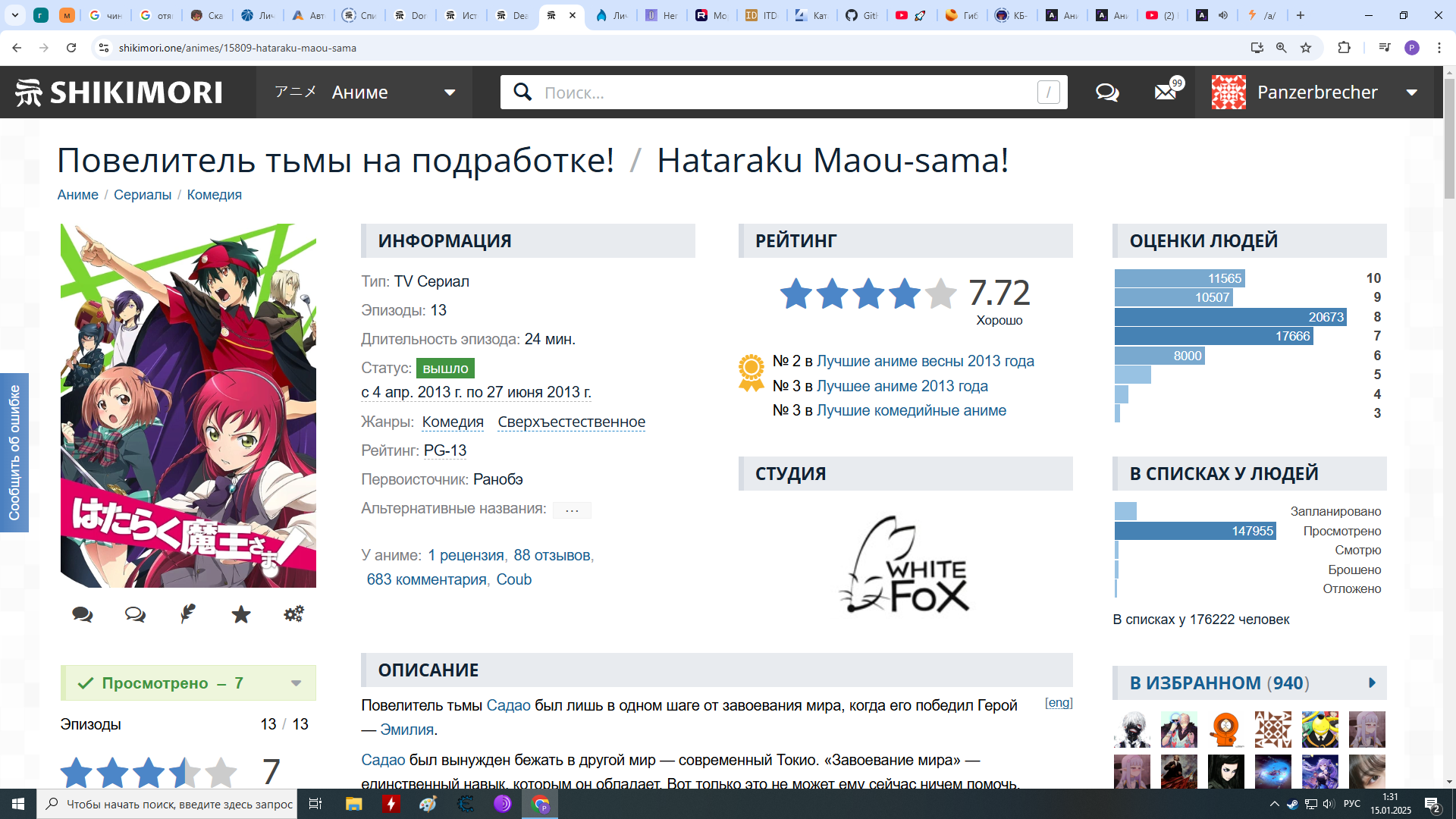Expand the Просмотрено status dropdown
The height and width of the screenshot is (819, 1456).
coord(297,683)
